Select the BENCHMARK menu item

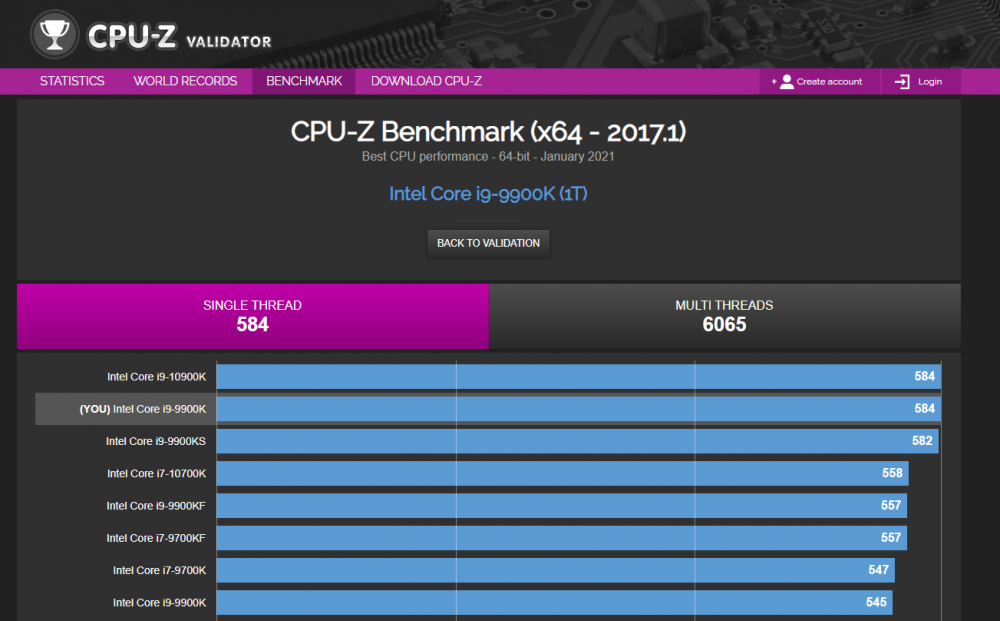(304, 81)
